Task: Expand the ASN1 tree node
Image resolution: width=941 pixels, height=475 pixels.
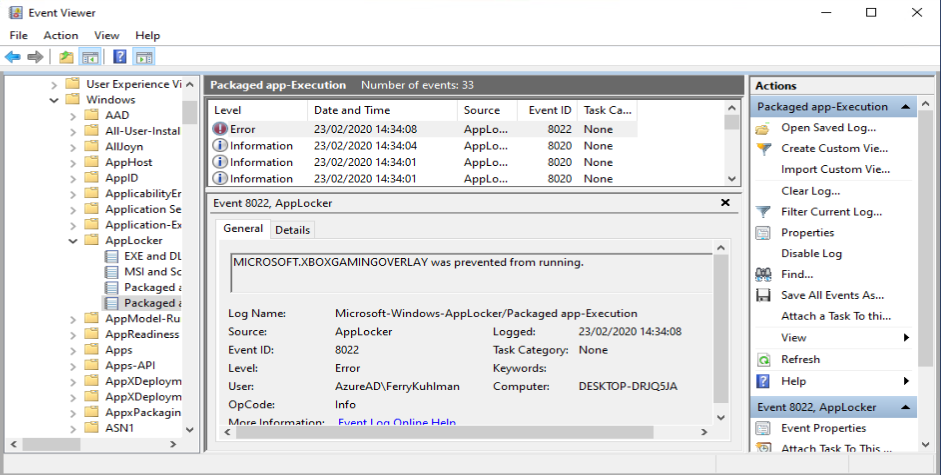Action: click(73, 429)
